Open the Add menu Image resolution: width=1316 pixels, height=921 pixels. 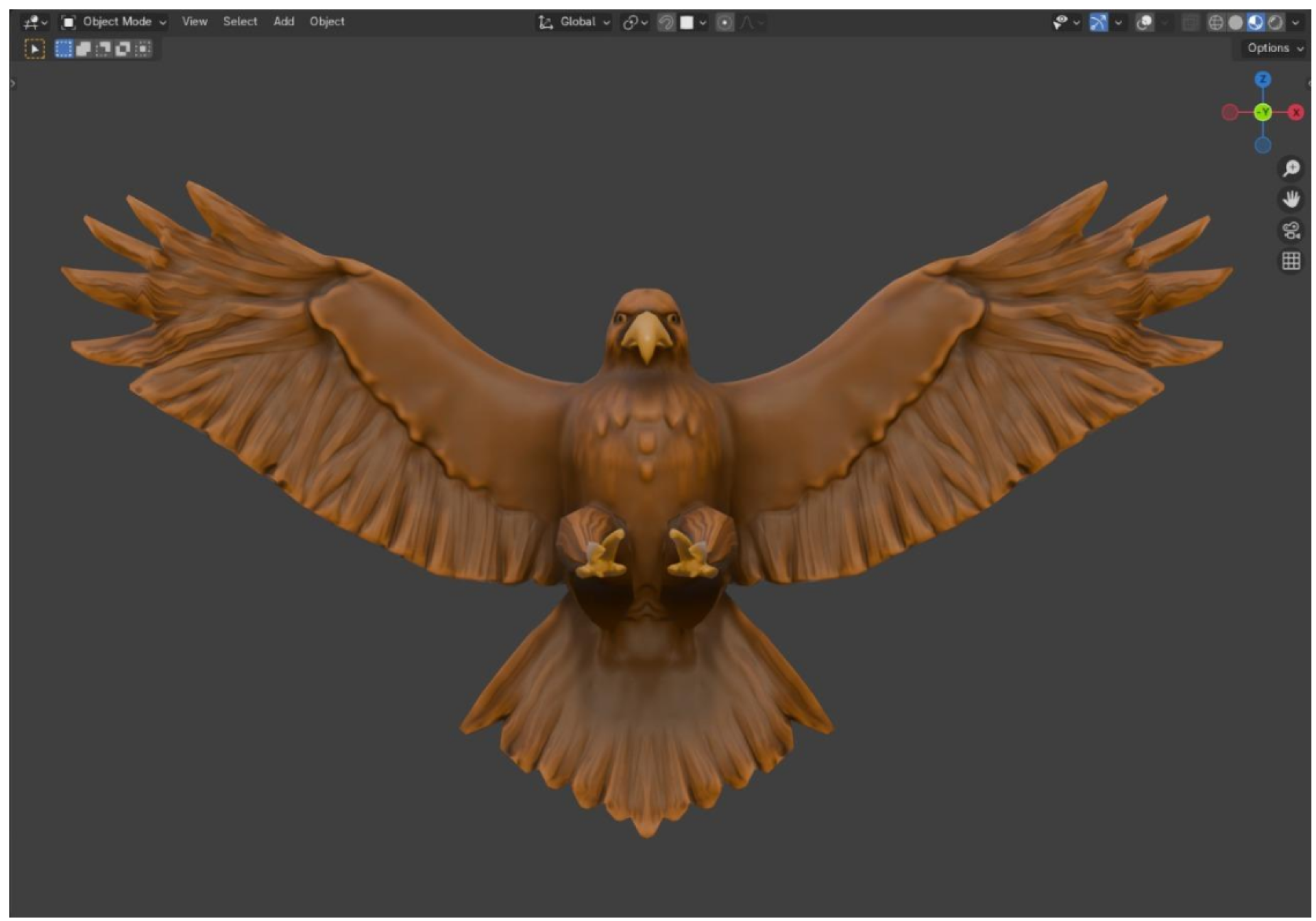pos(284,22)
